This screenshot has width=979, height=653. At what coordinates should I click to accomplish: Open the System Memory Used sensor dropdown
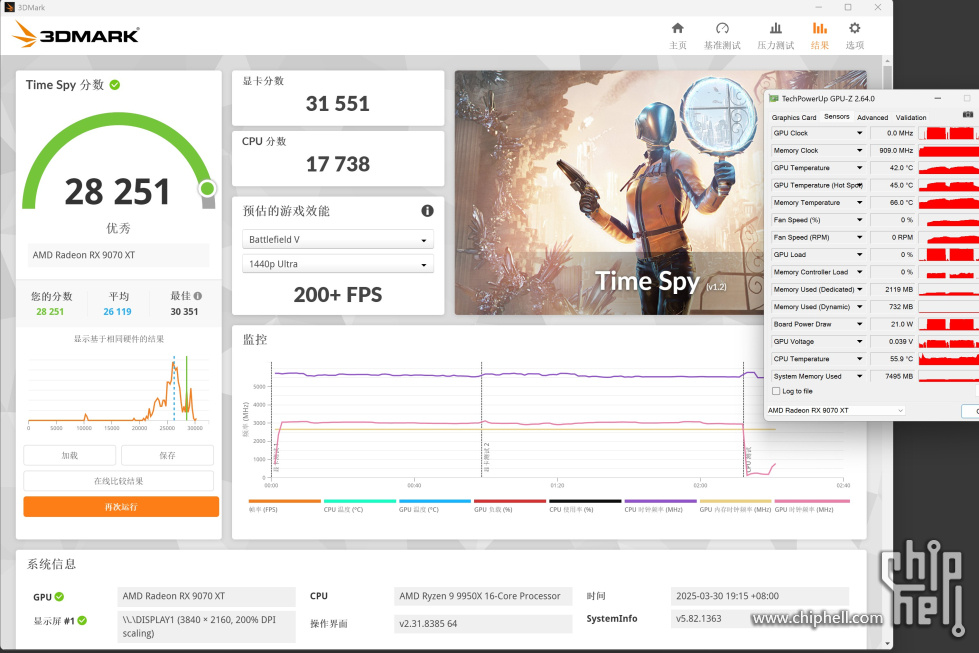860,376
